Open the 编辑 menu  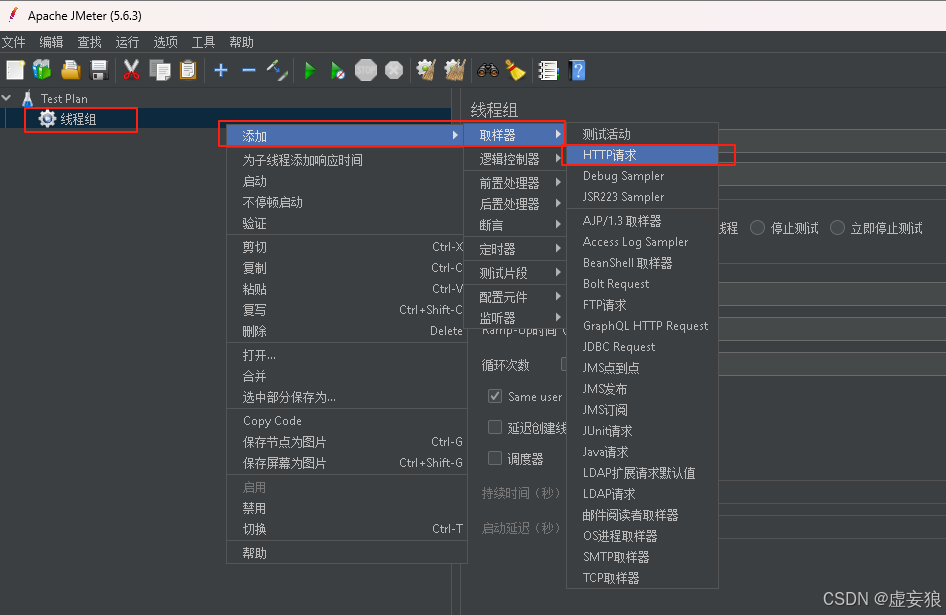click(51, 42)
